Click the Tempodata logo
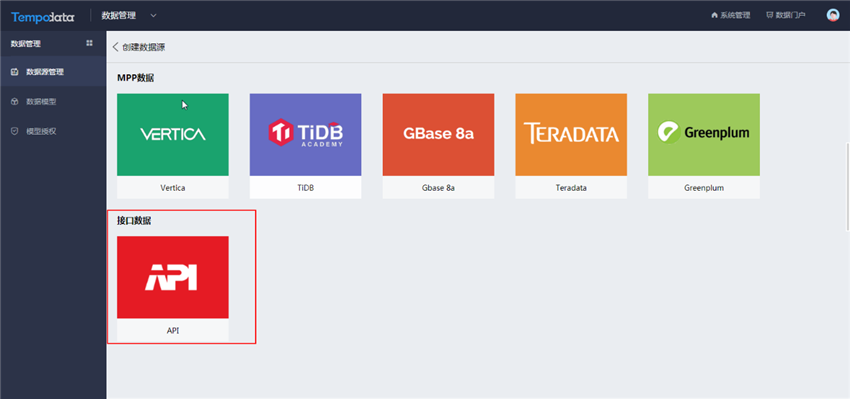850x399 pixels. coord(43,16)
